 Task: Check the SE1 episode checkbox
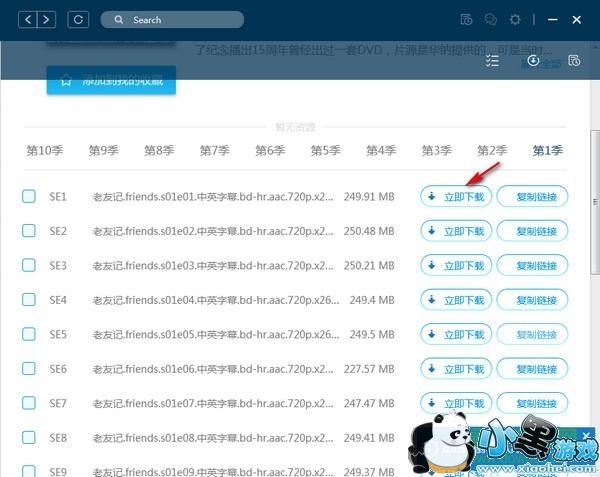coord(29,196)
